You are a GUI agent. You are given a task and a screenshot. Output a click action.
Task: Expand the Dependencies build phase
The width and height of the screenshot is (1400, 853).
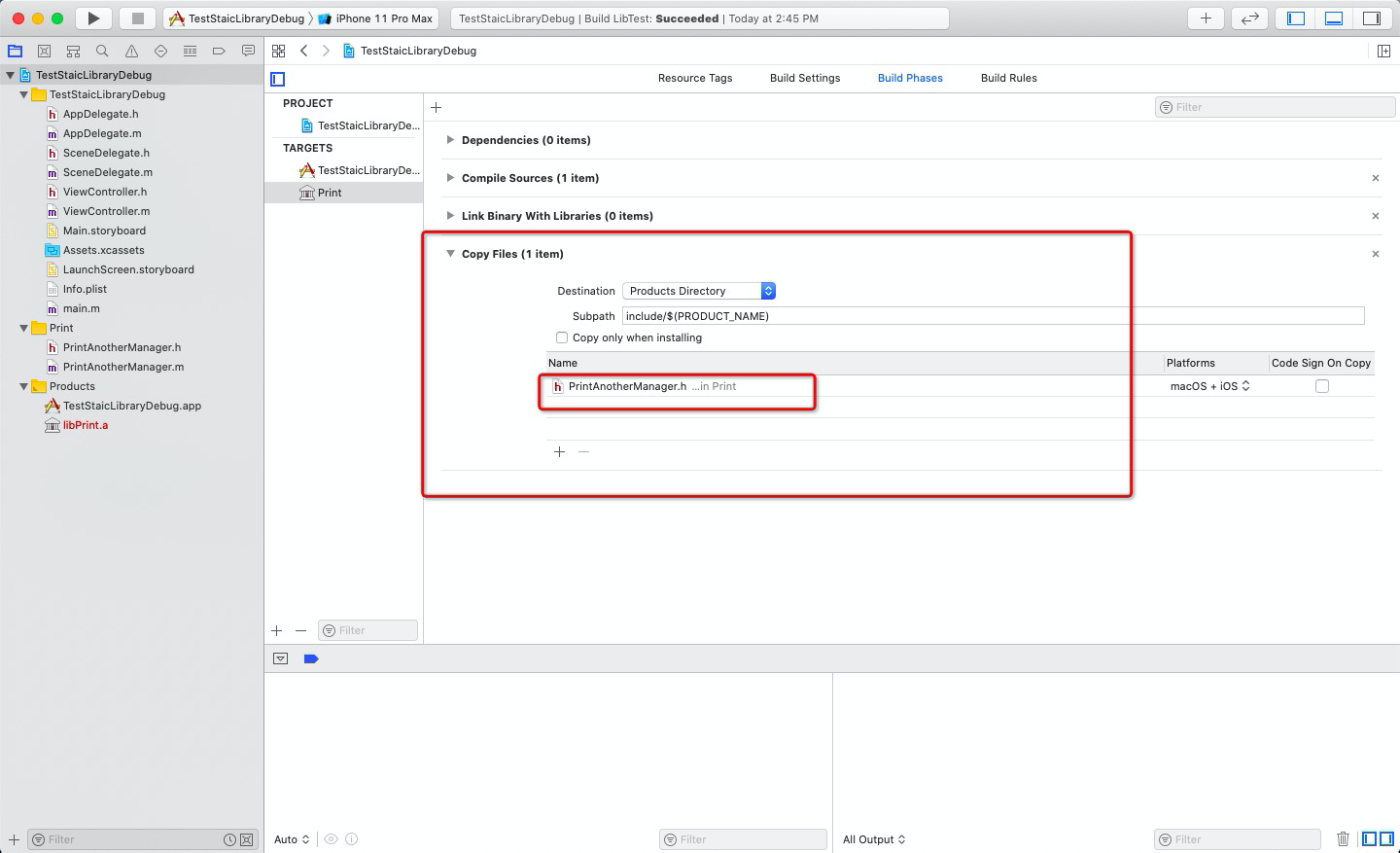click(x=450, y=140)
